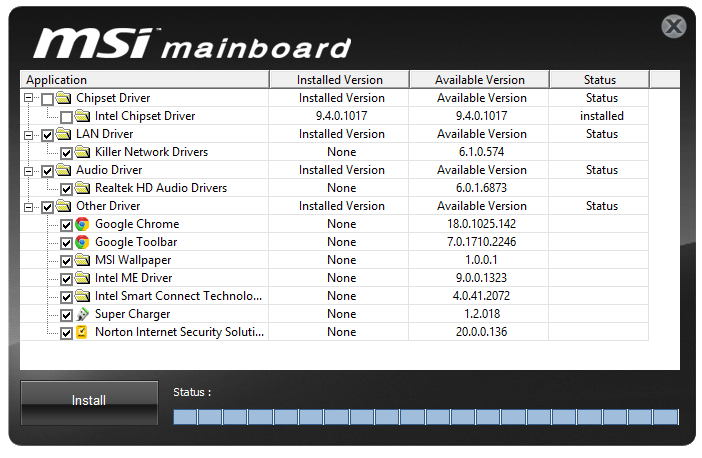Screen dimensions: 702x458
Task: Click the Intel ME Driver folder icon
Action: pyautogui.click(x=82, y=278)
